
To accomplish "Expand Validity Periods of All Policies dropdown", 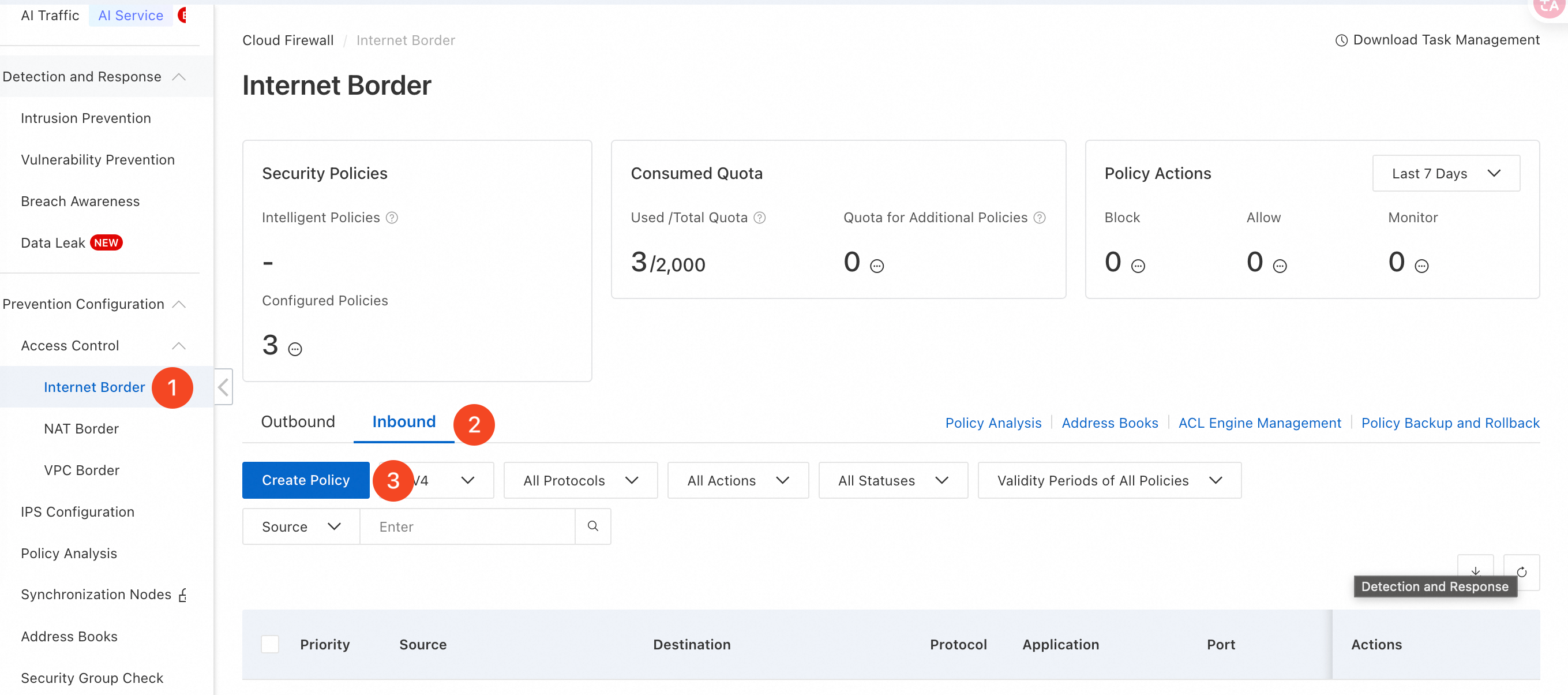I will [1108, 480].
